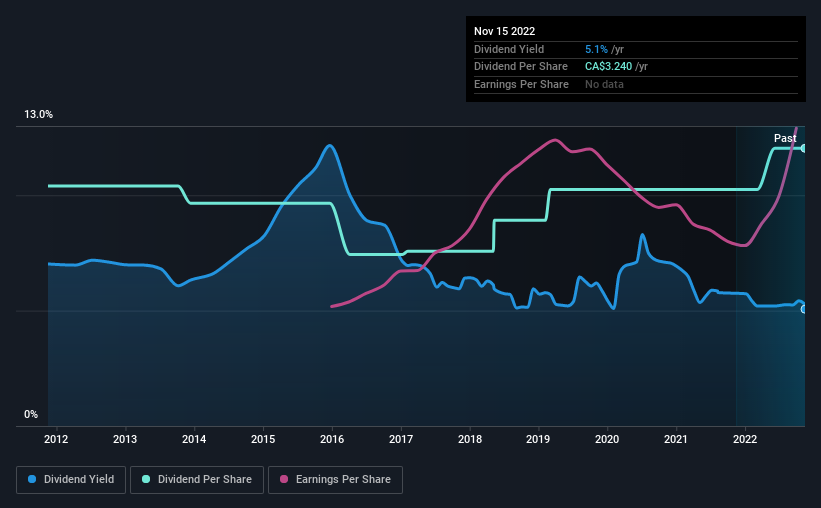Image resolution: width=821 pixels, height=508 pixels.
Task: Select the 2012 label on the time axis
Action: pyautogui.click(x=56, y=439)
